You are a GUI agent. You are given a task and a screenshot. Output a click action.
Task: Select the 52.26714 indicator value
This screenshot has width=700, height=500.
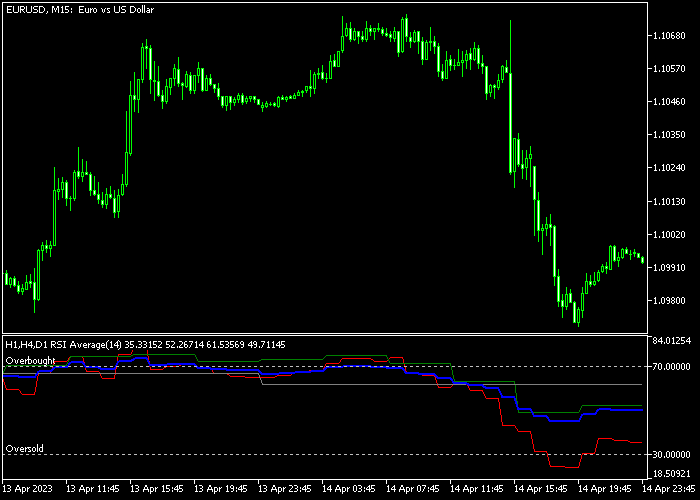(x=184, y=345)
